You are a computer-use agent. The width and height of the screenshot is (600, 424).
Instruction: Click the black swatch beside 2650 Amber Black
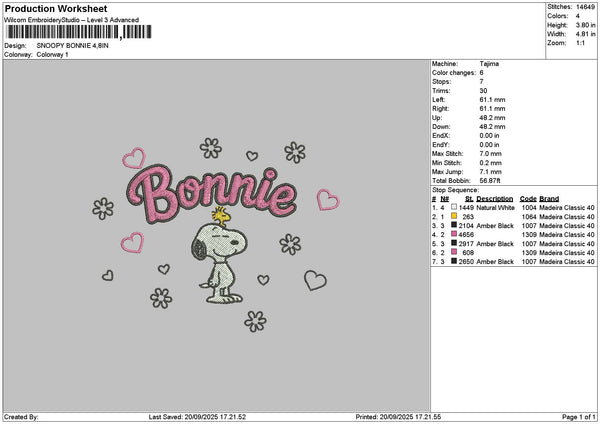454,261
